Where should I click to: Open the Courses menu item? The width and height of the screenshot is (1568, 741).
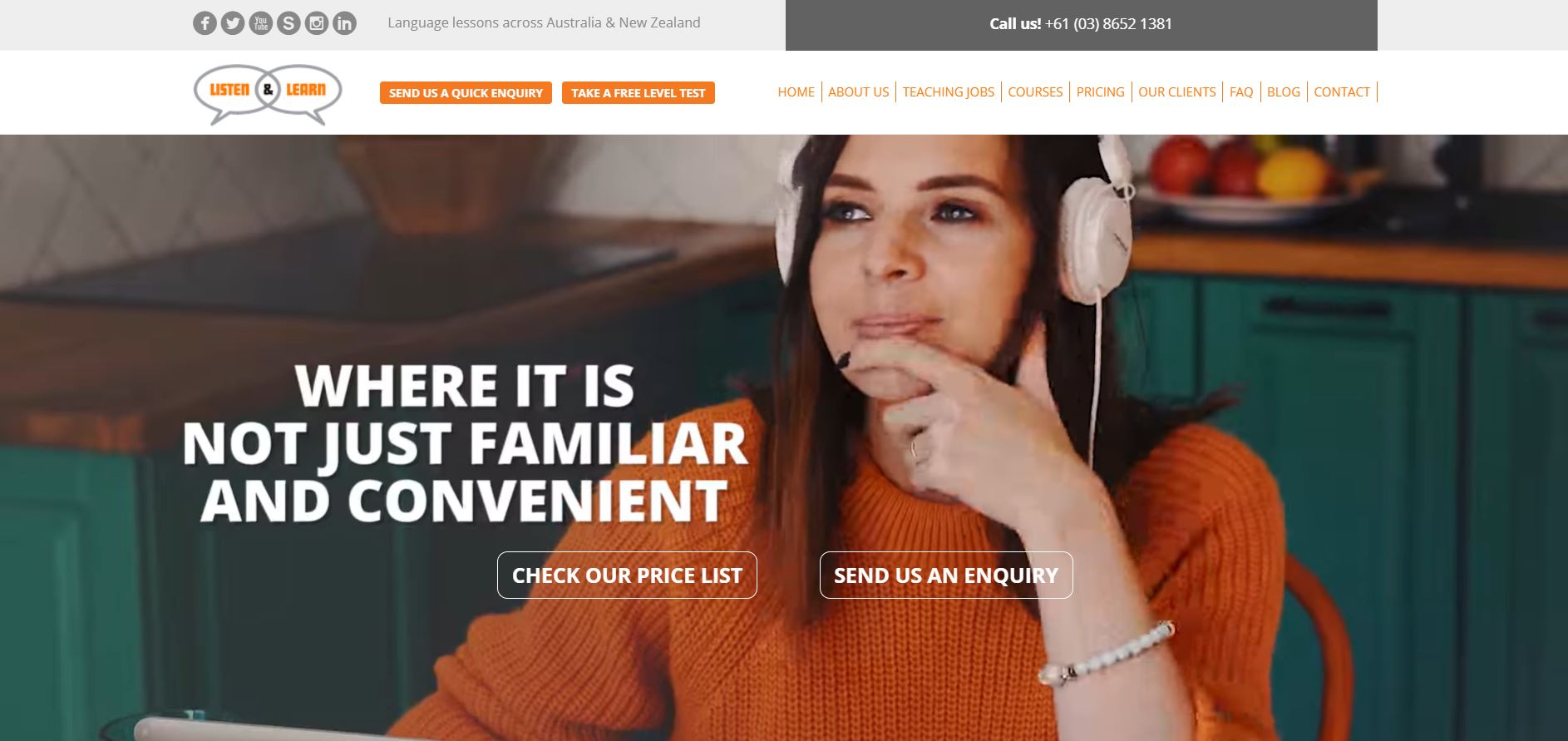coord(1035,92)
